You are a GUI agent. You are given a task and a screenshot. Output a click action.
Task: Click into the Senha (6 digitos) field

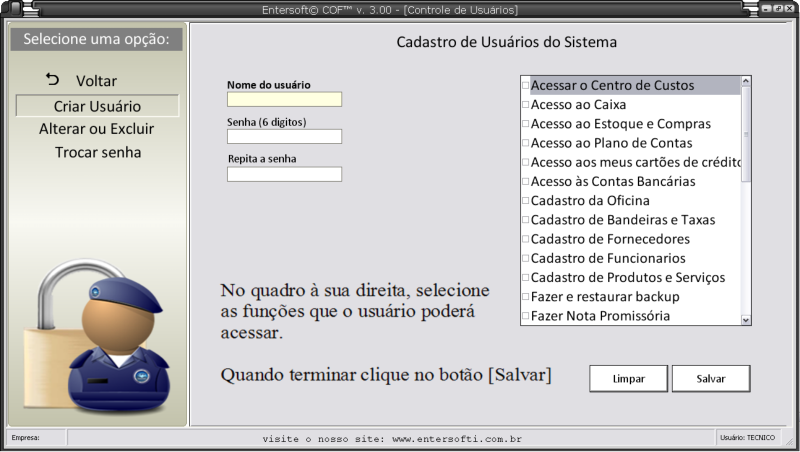click(284, 136)
